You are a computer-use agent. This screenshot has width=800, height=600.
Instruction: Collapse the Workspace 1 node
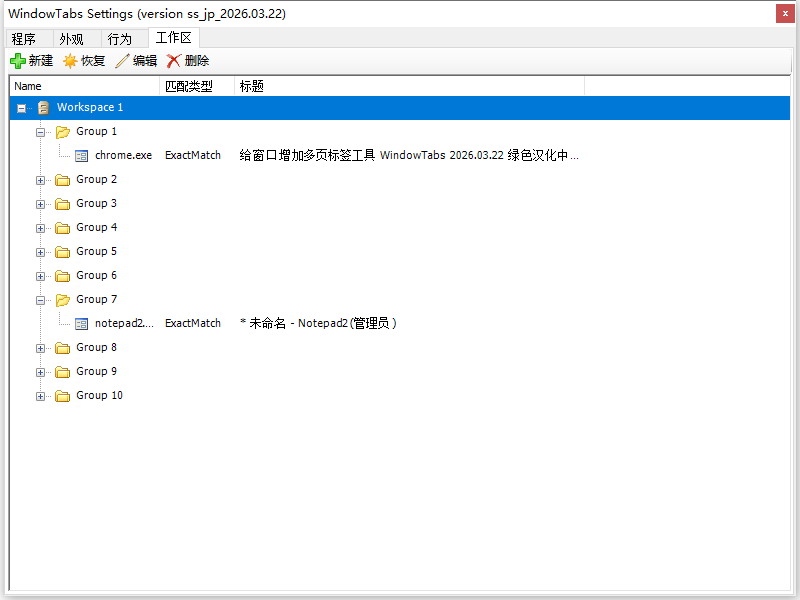(x=22, y=107)
